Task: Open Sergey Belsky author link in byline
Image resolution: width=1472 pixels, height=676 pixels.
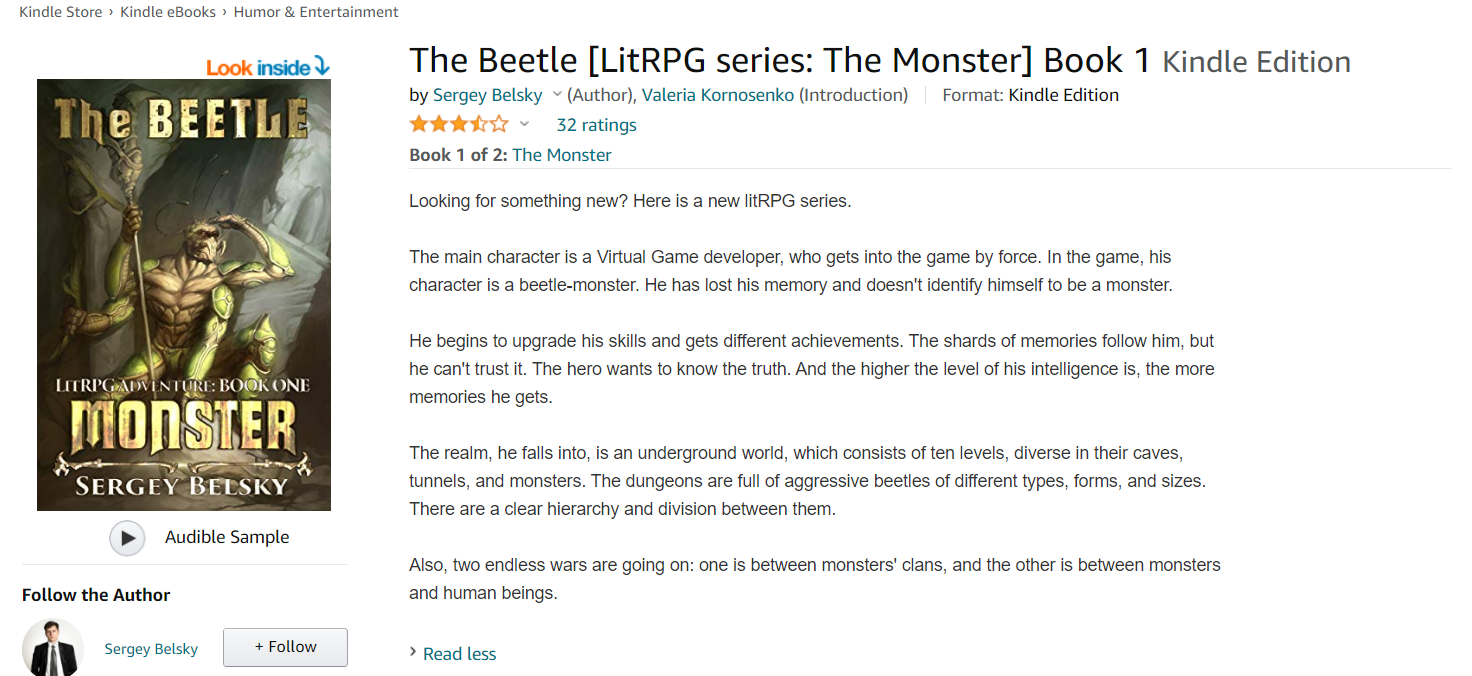Action: click(487, 95)
